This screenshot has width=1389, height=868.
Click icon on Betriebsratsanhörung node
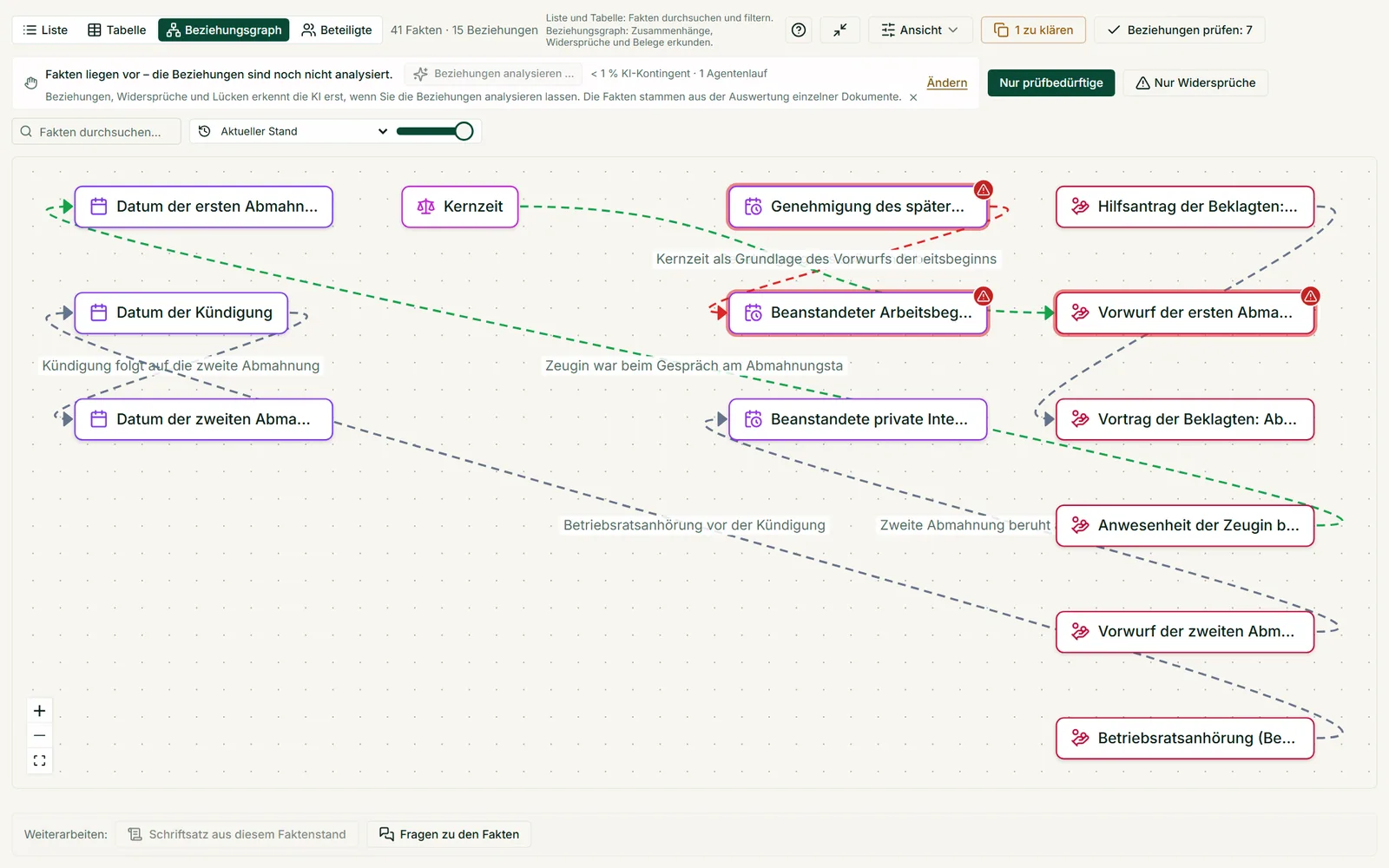click(1080, 738)
